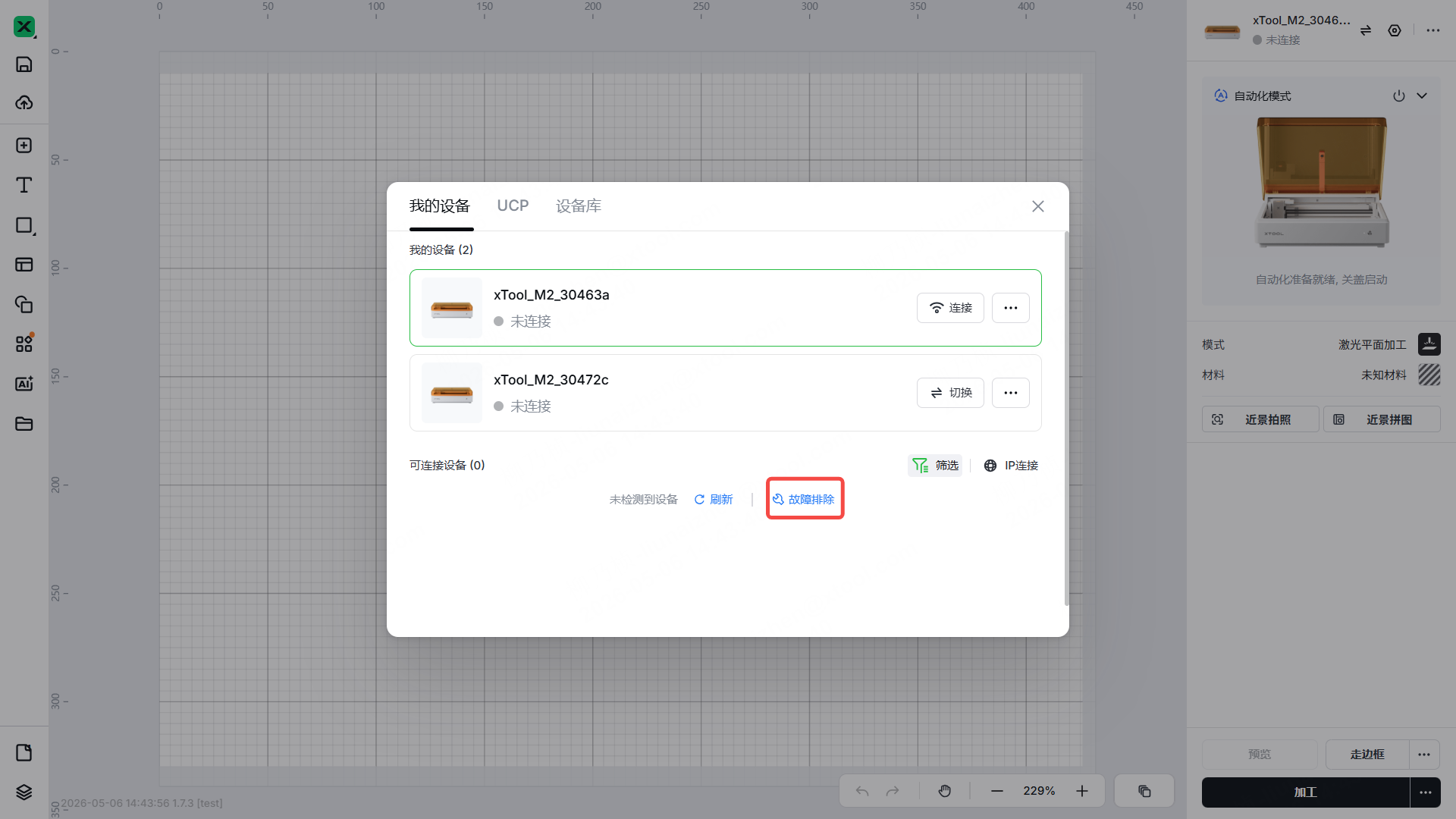Screen dimensions: 1456x819
Task: Click the redo arrow
Action: tap(893, 791)
